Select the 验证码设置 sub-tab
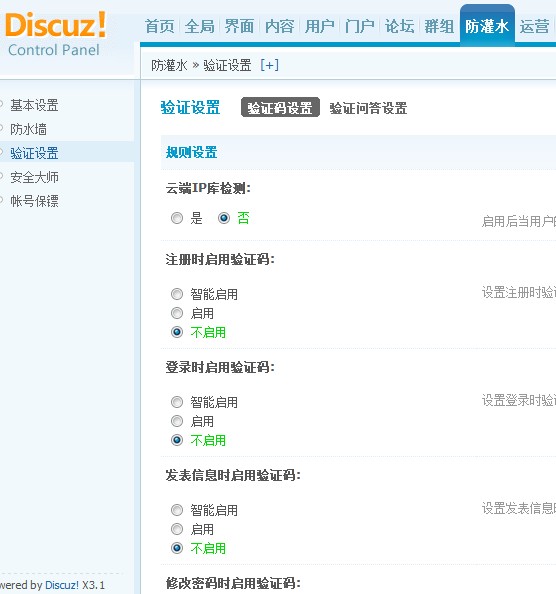The width and height of the screenshot is (556, 594). (x=280, y=108)
